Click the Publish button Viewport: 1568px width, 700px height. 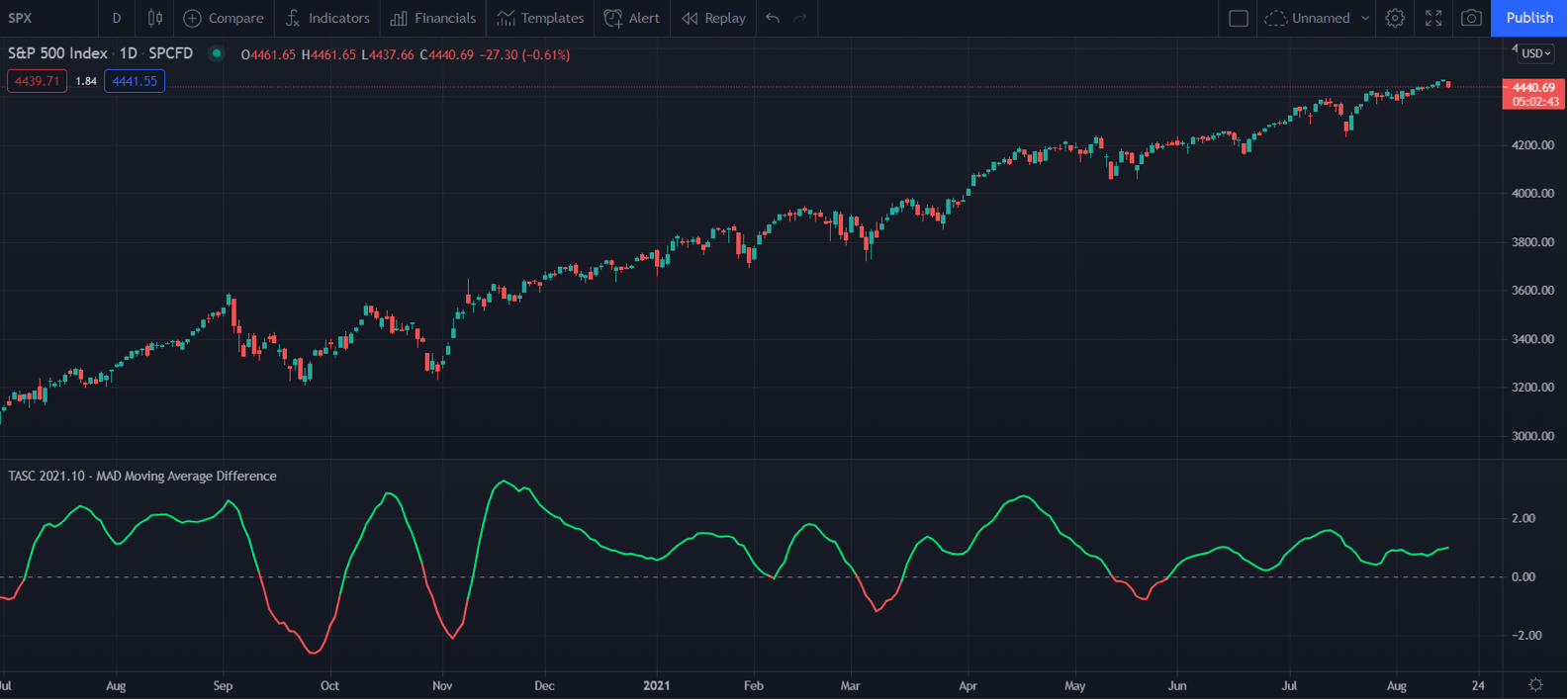[1529, 18]
